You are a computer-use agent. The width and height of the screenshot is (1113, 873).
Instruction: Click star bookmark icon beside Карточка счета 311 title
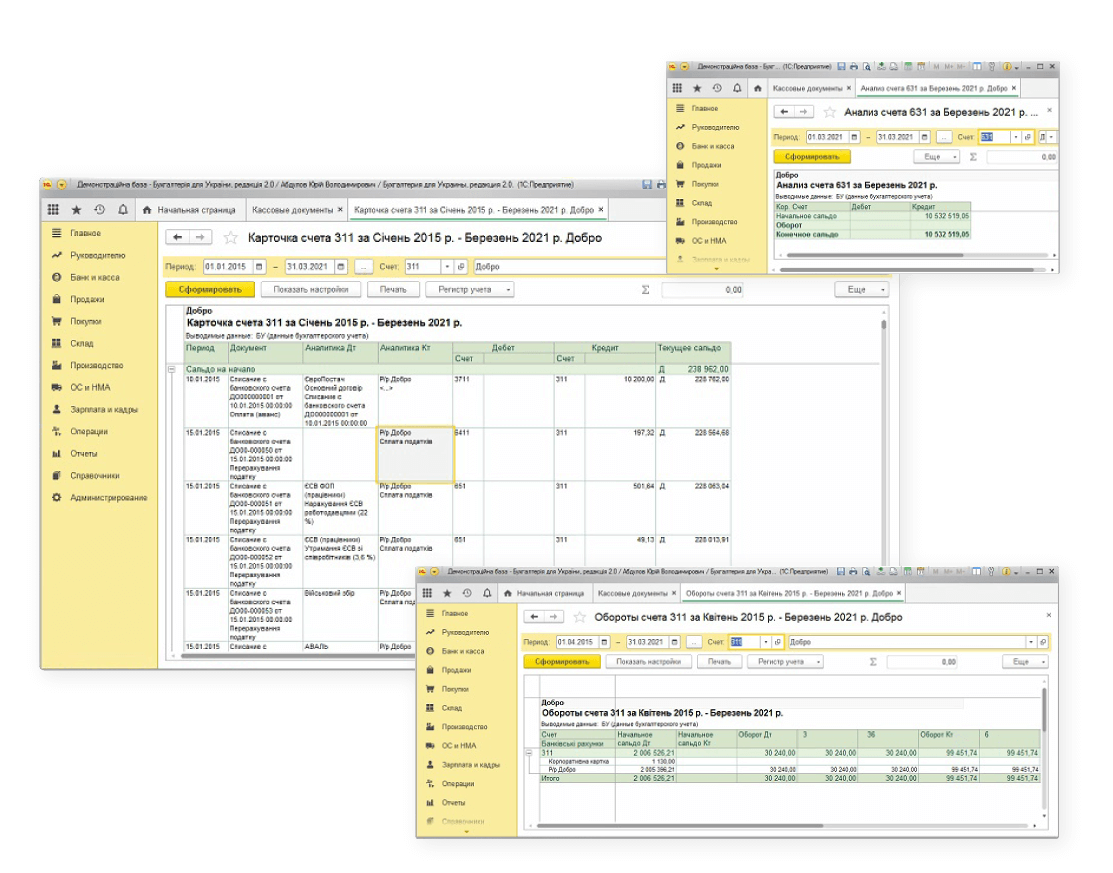click(231, 238)
